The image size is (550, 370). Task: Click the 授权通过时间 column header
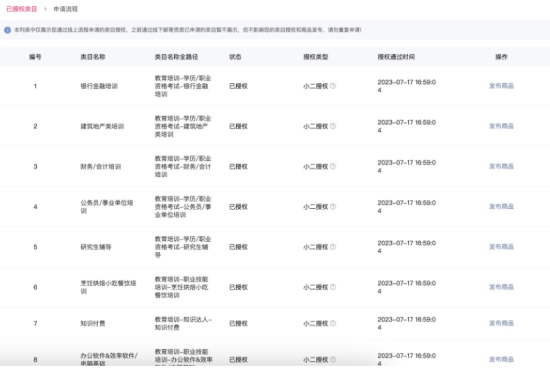(396, 57)
